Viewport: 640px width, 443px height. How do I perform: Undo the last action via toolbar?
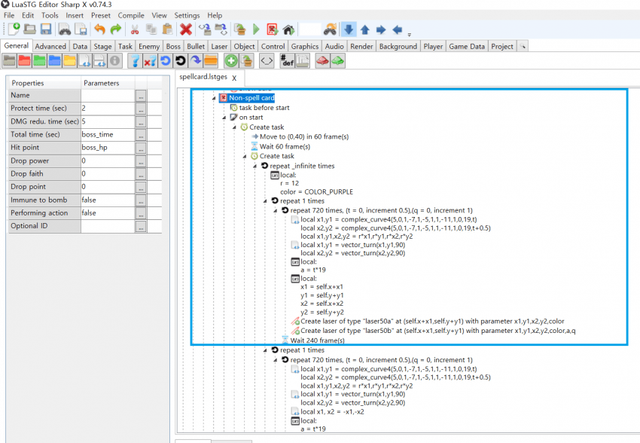coord(100,30)
